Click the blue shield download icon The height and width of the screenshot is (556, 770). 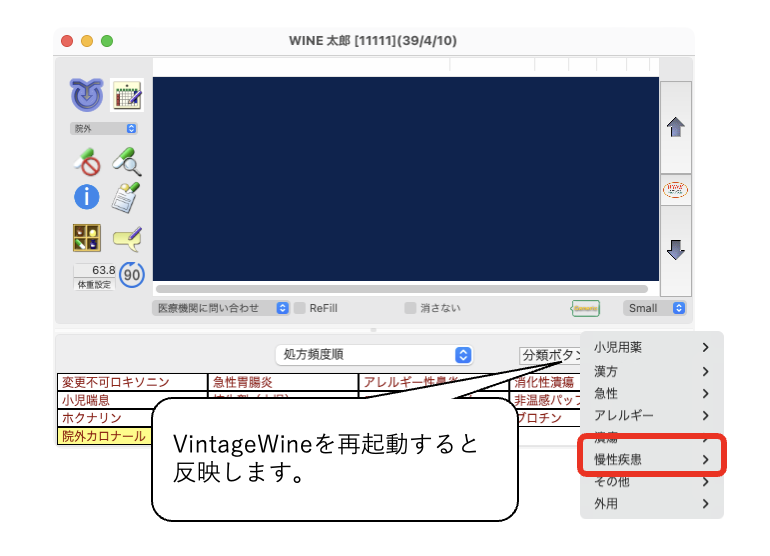86,95
